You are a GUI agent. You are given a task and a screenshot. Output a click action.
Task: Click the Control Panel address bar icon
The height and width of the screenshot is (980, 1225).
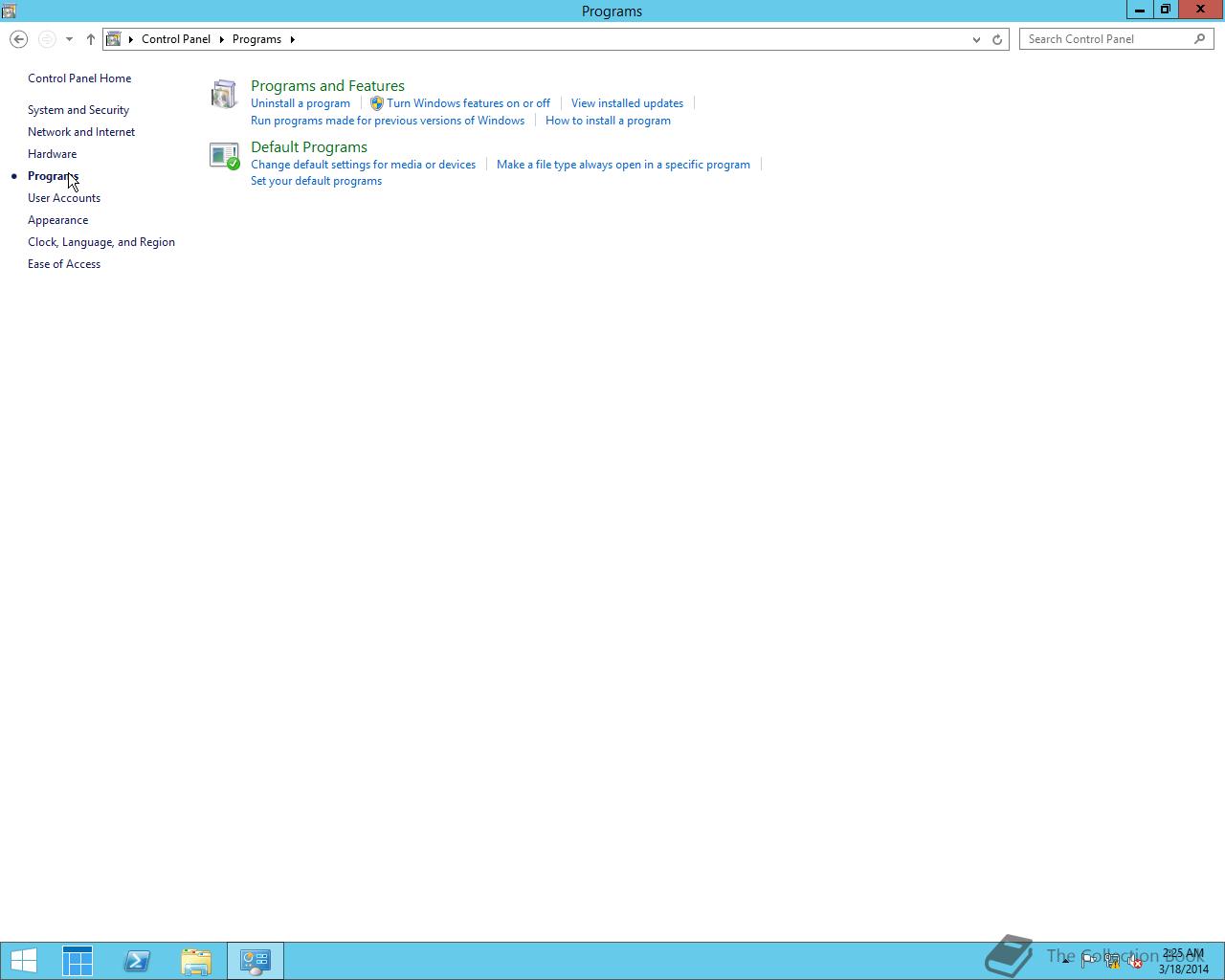114,39
